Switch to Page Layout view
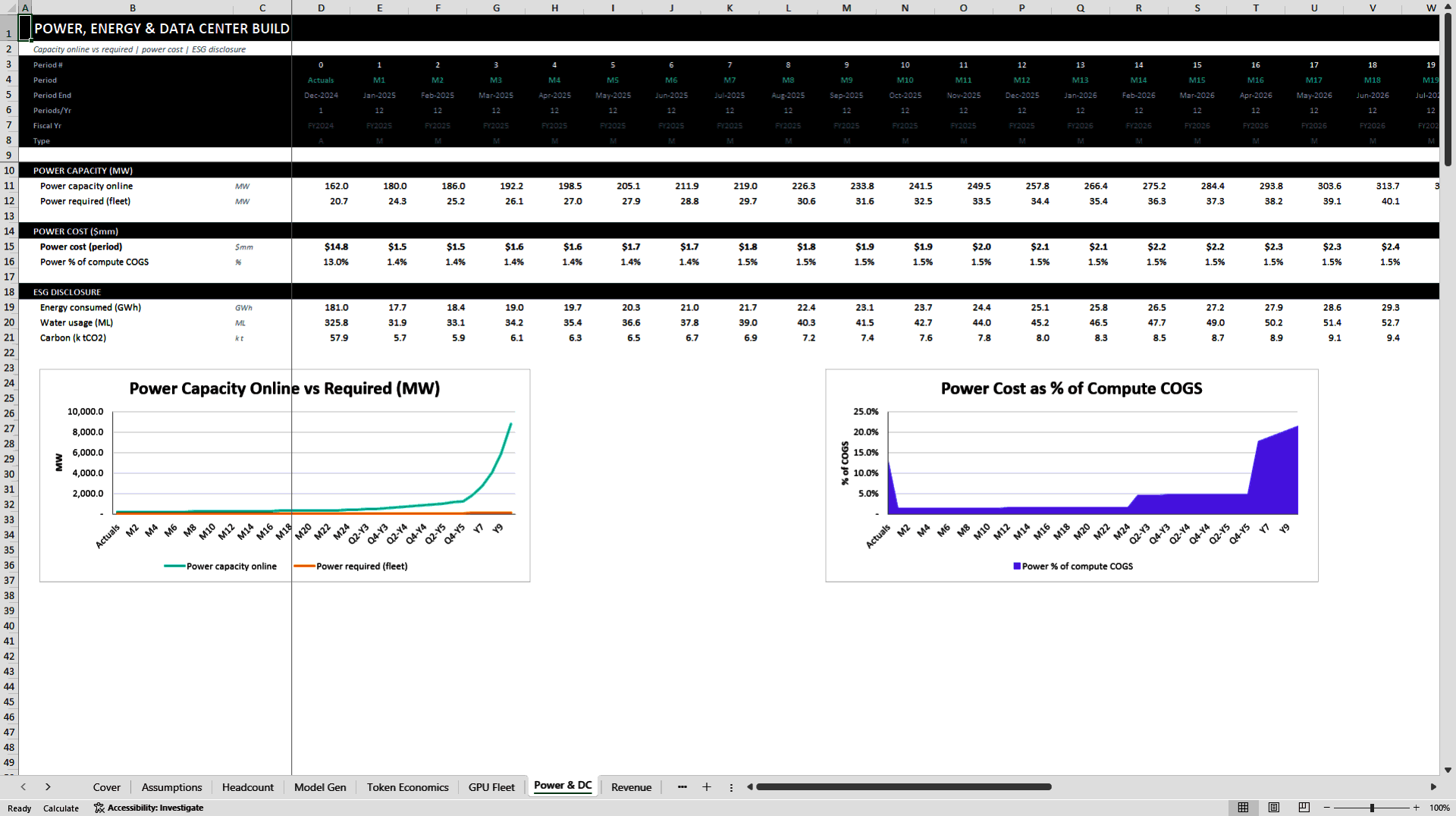 click(x=1274, y=808)
